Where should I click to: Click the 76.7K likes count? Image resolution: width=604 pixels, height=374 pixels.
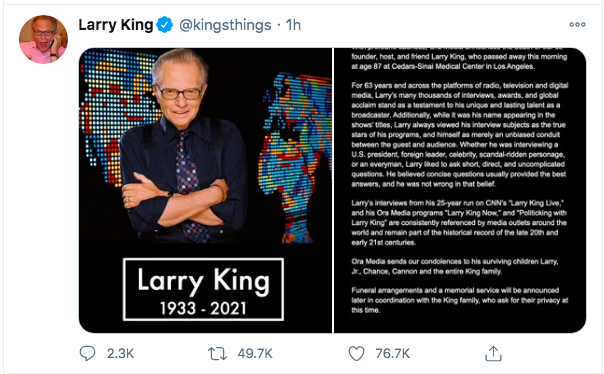click(x=393, y=354)
